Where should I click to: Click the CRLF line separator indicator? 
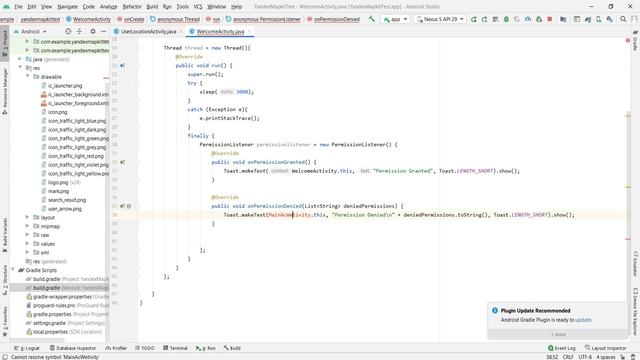click(x=568, y=357)
